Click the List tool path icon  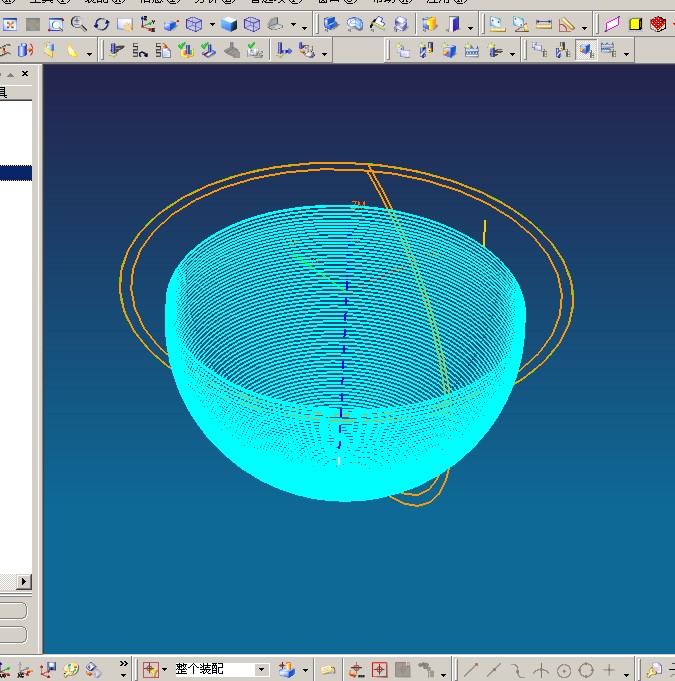(163, 50)
